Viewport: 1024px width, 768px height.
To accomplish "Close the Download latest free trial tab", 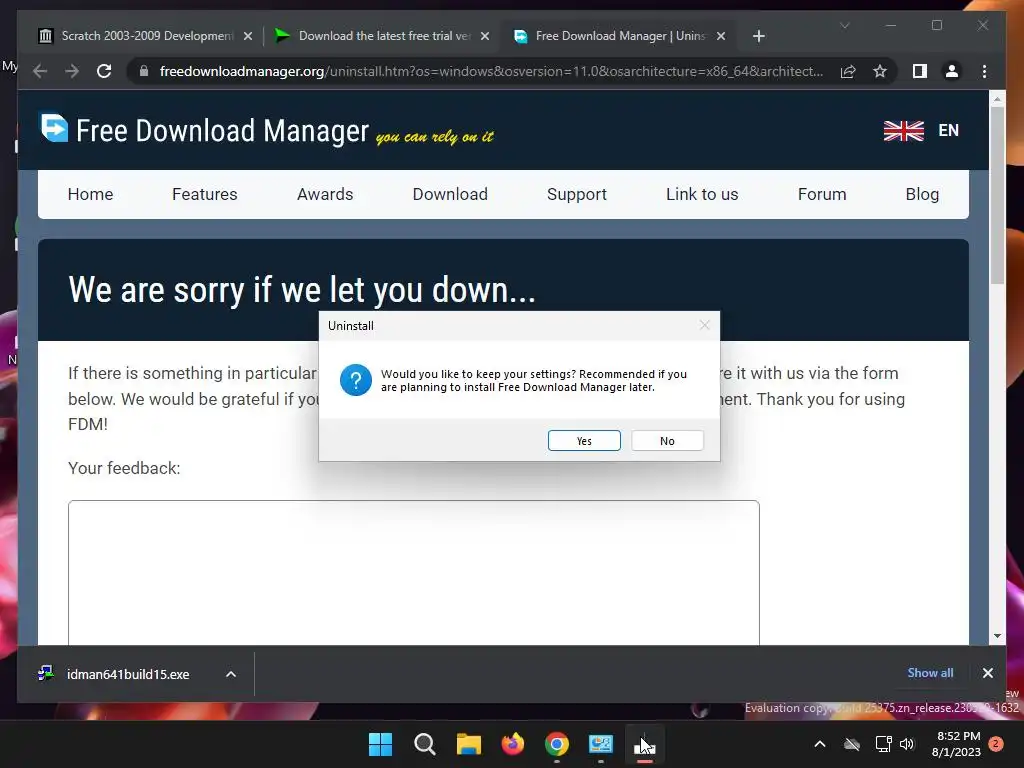I will point(485,37).
